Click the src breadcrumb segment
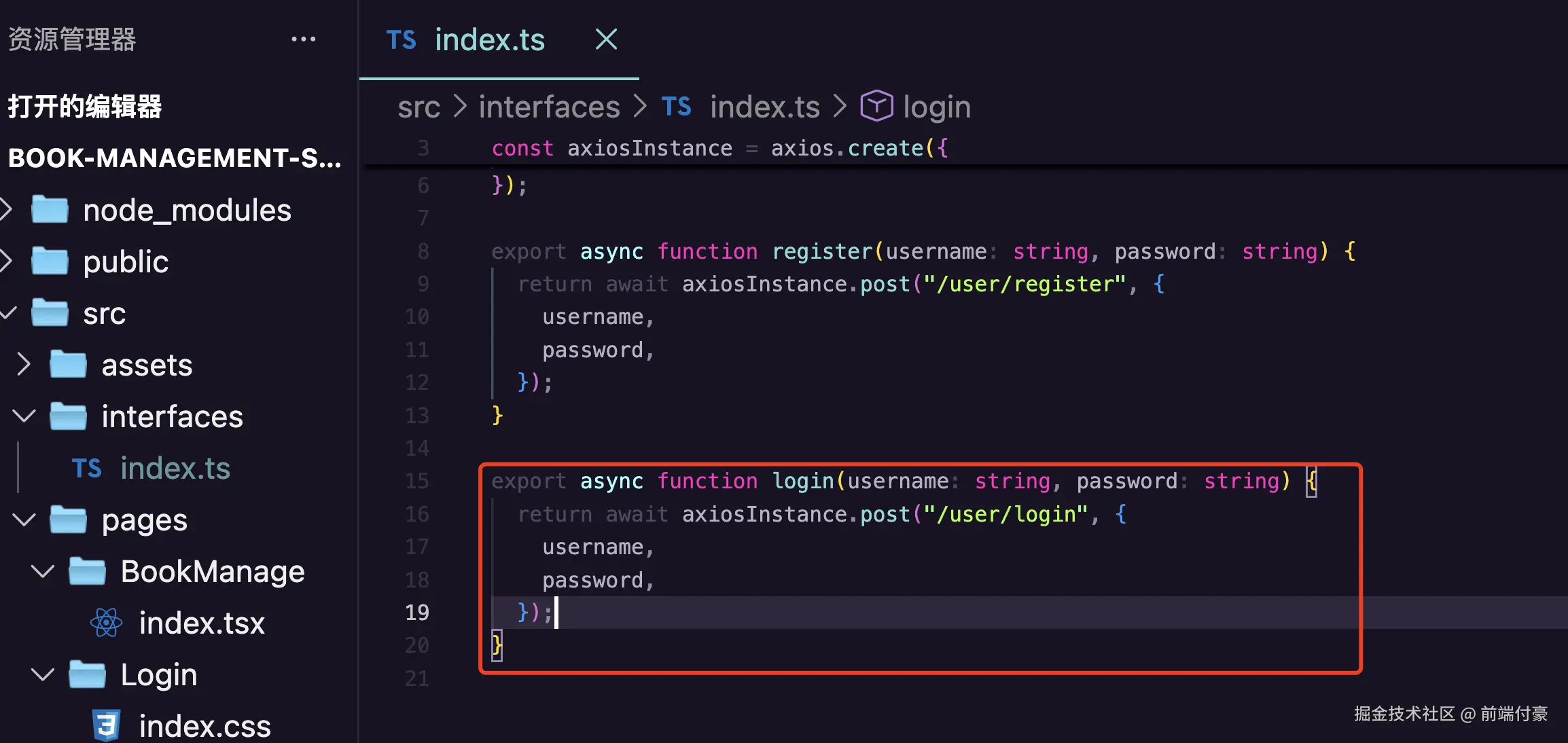 (418, 107)
